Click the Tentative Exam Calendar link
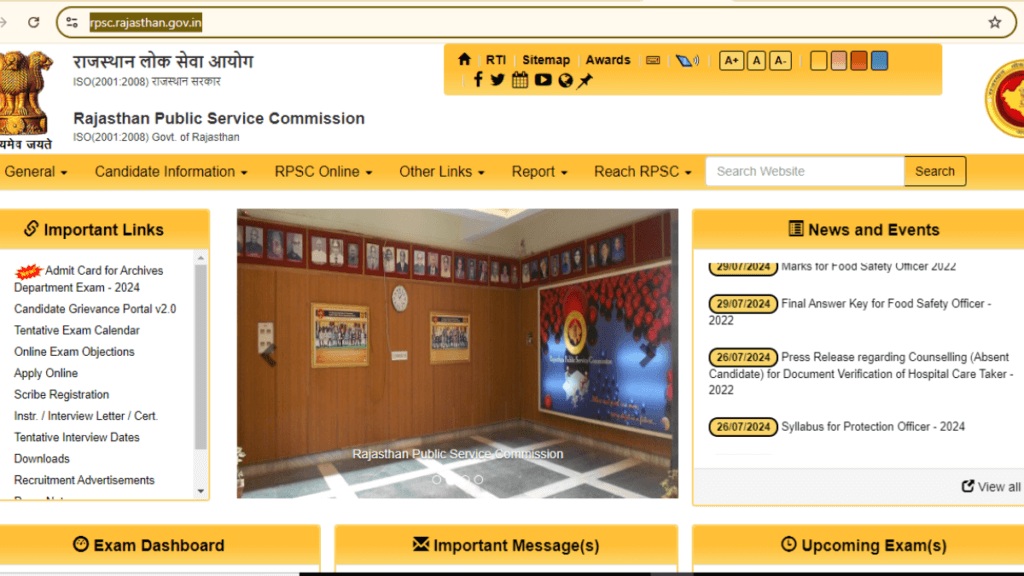 tap(75, 330)
